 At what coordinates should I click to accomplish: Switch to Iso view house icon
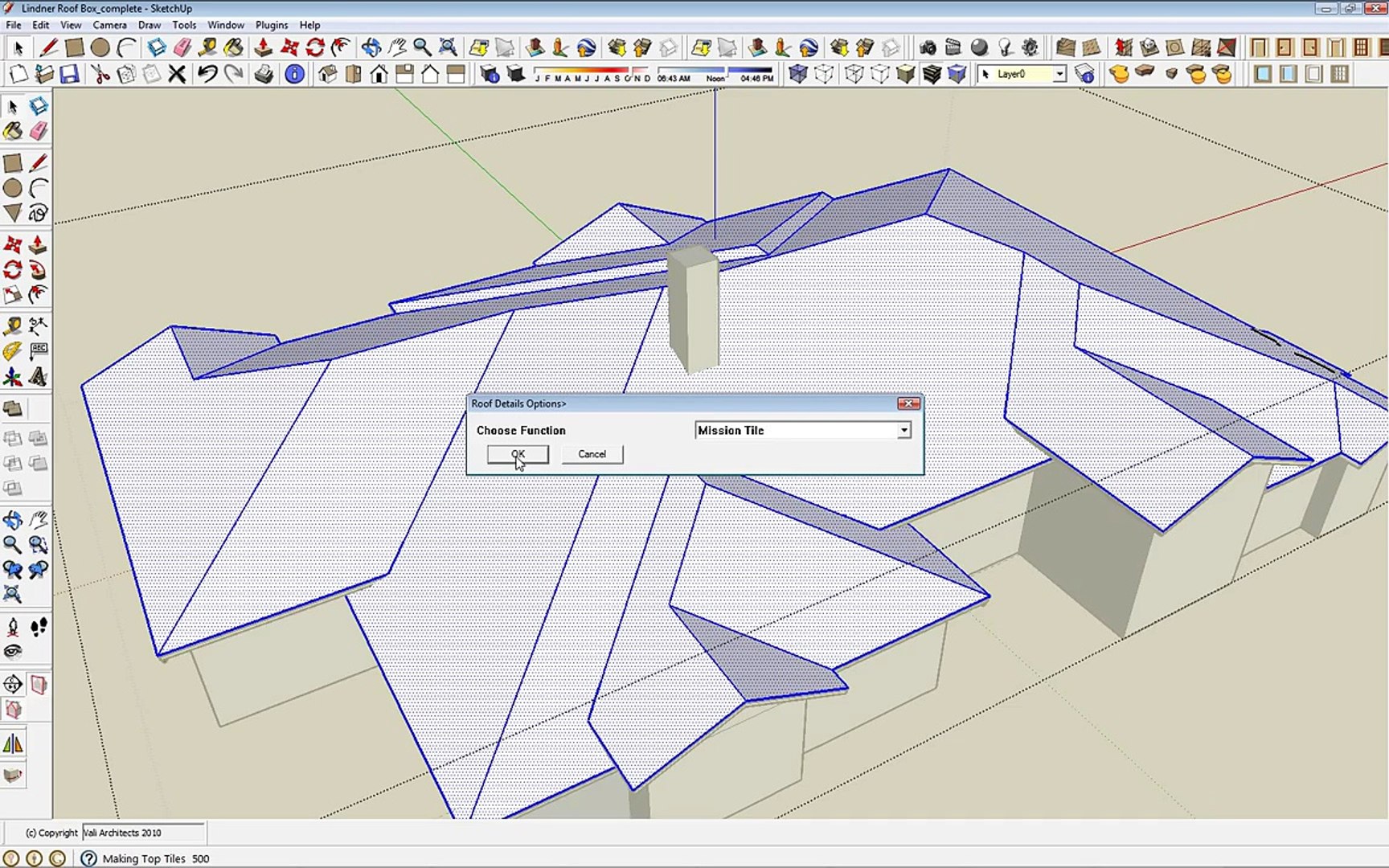coord(327,75)
